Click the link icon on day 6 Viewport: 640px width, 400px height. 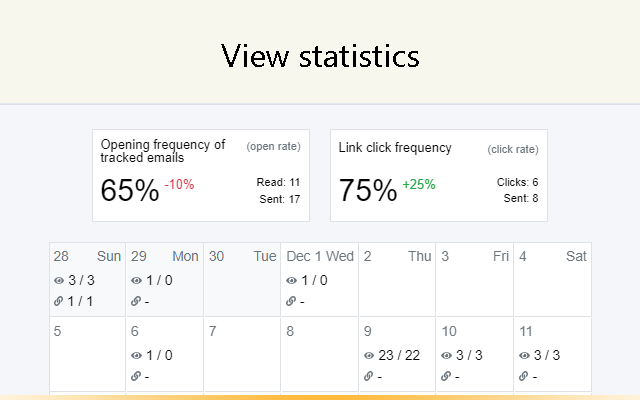[136, 376]
